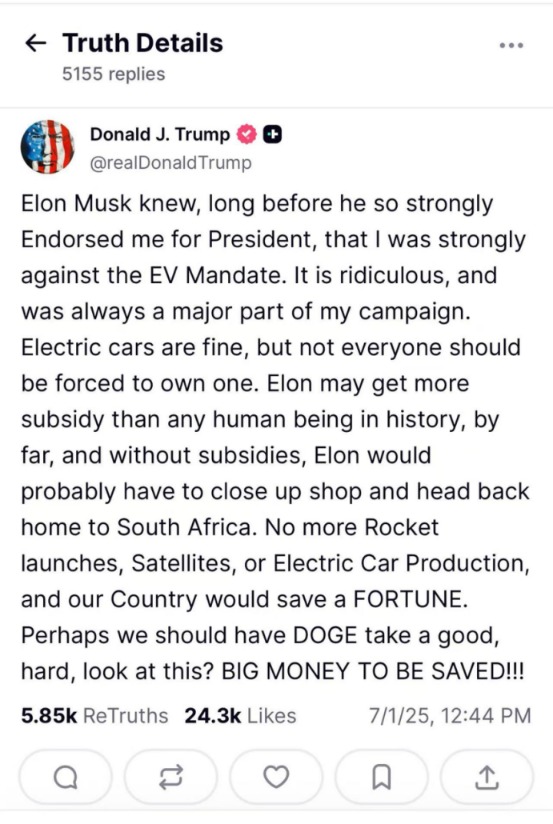View the 24.3k Likes list

(x=240, y=716)
